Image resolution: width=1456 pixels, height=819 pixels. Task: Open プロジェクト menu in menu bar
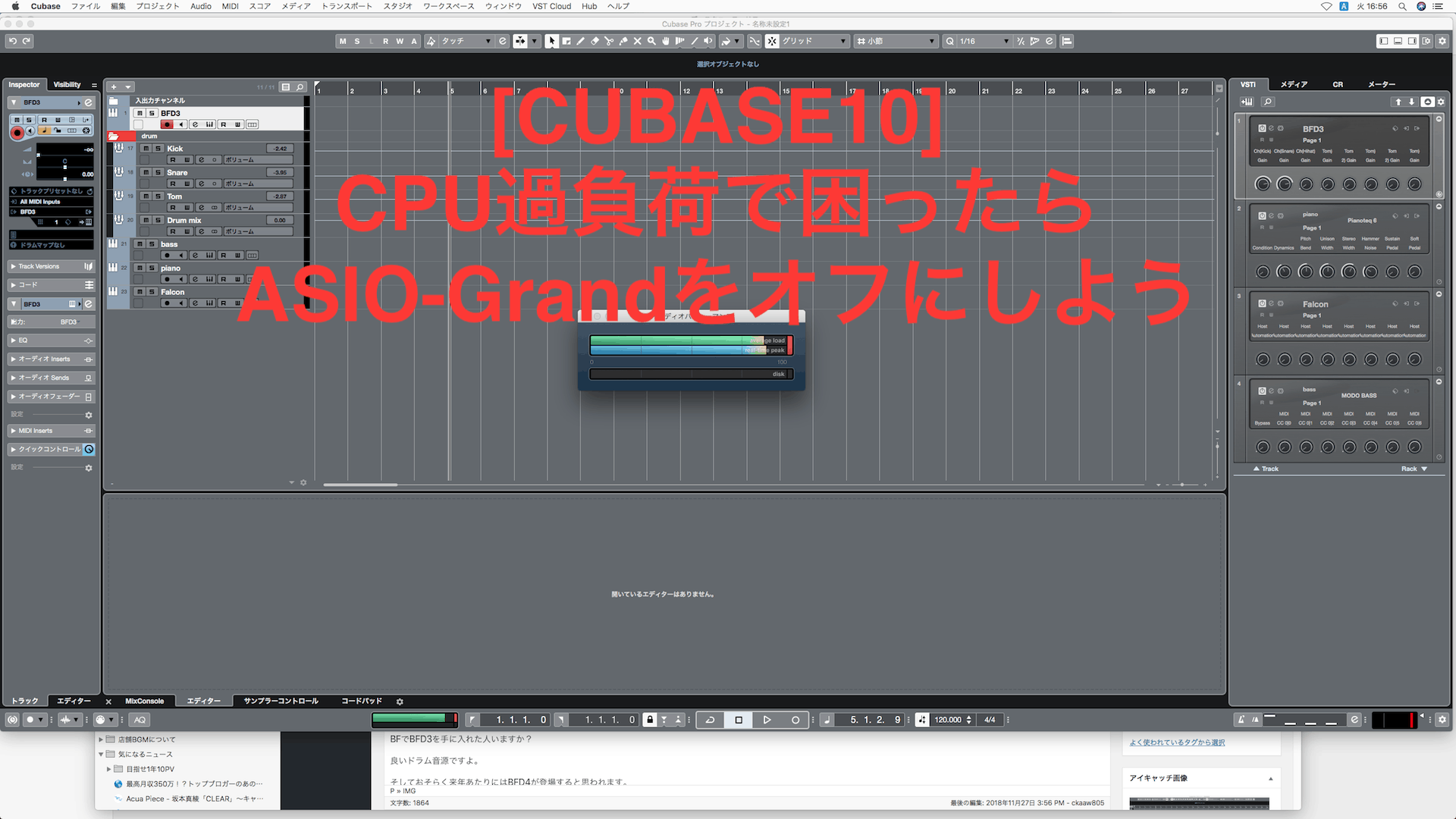[x=158, y=6]
